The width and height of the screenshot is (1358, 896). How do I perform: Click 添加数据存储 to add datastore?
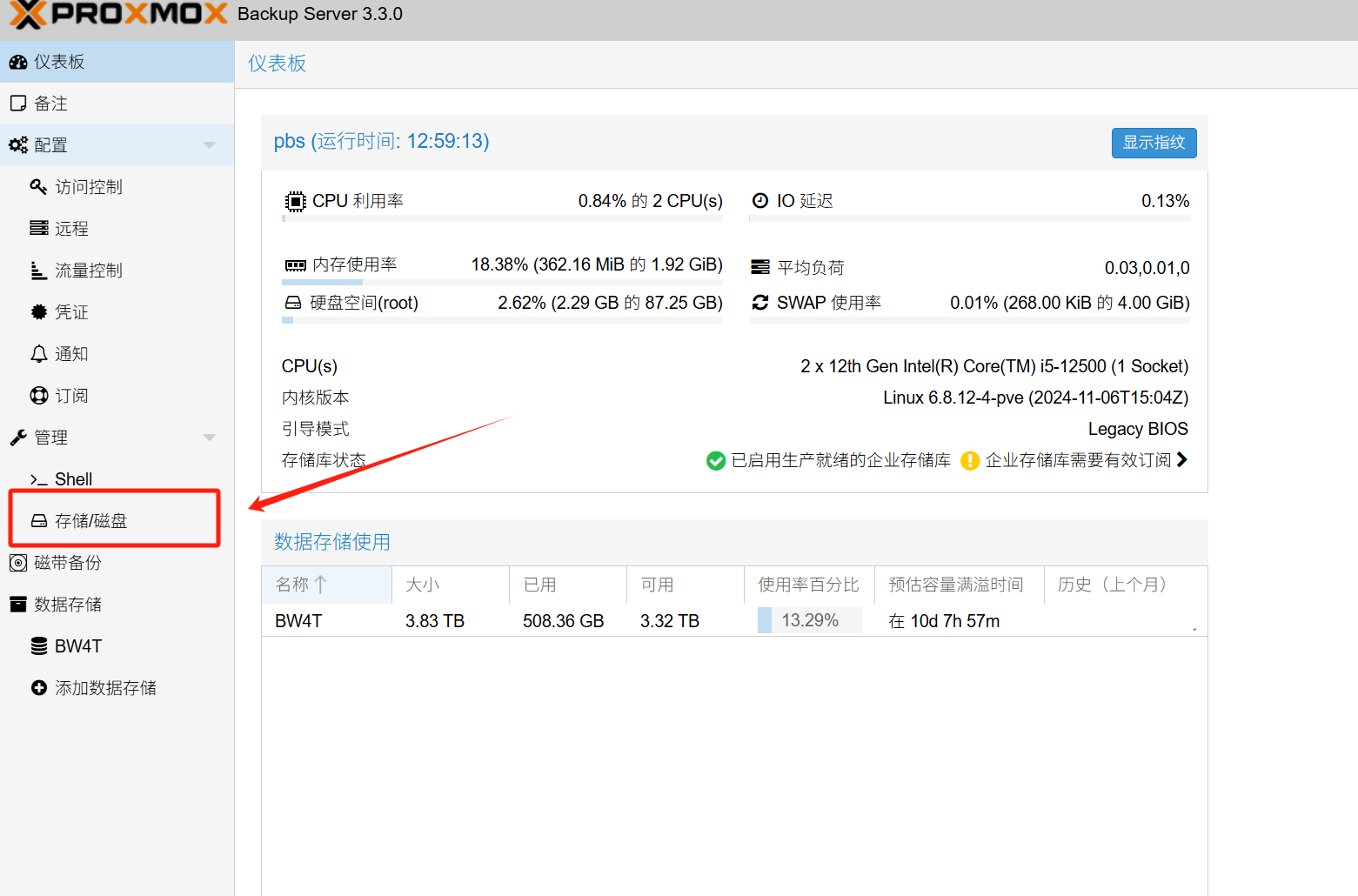coord(104,688)
